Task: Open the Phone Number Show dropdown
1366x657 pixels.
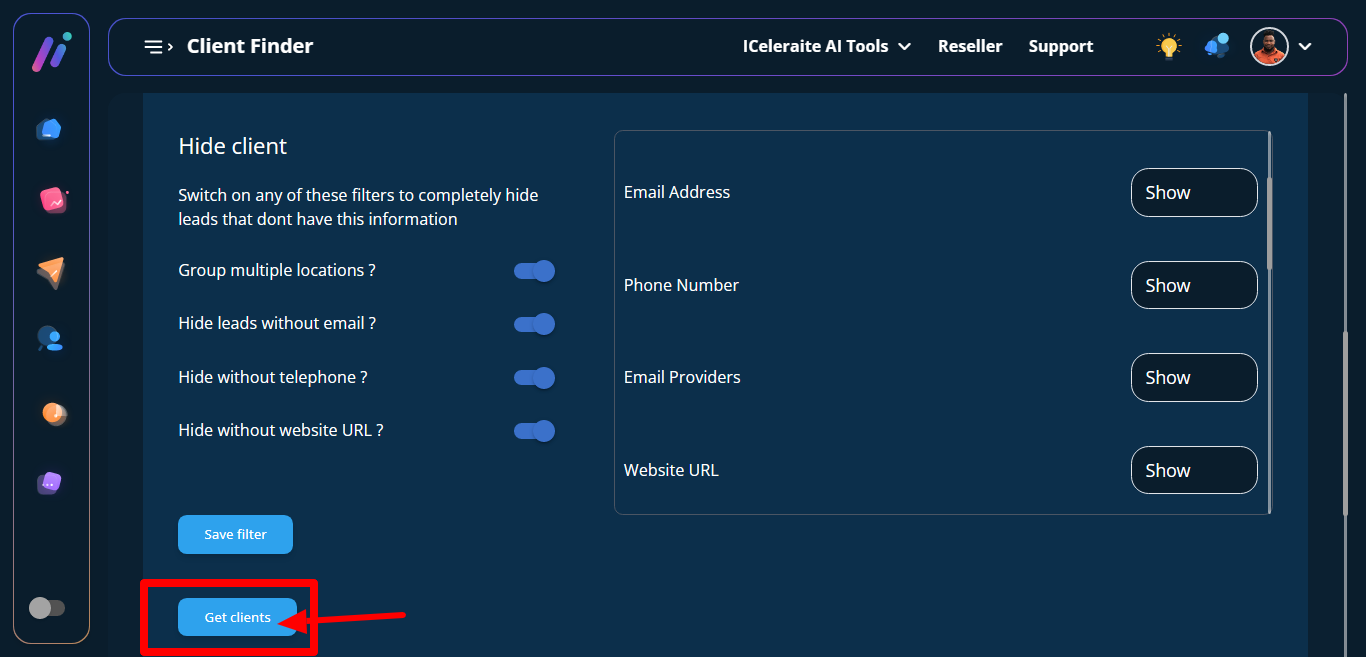Action: click(1193, 285)
